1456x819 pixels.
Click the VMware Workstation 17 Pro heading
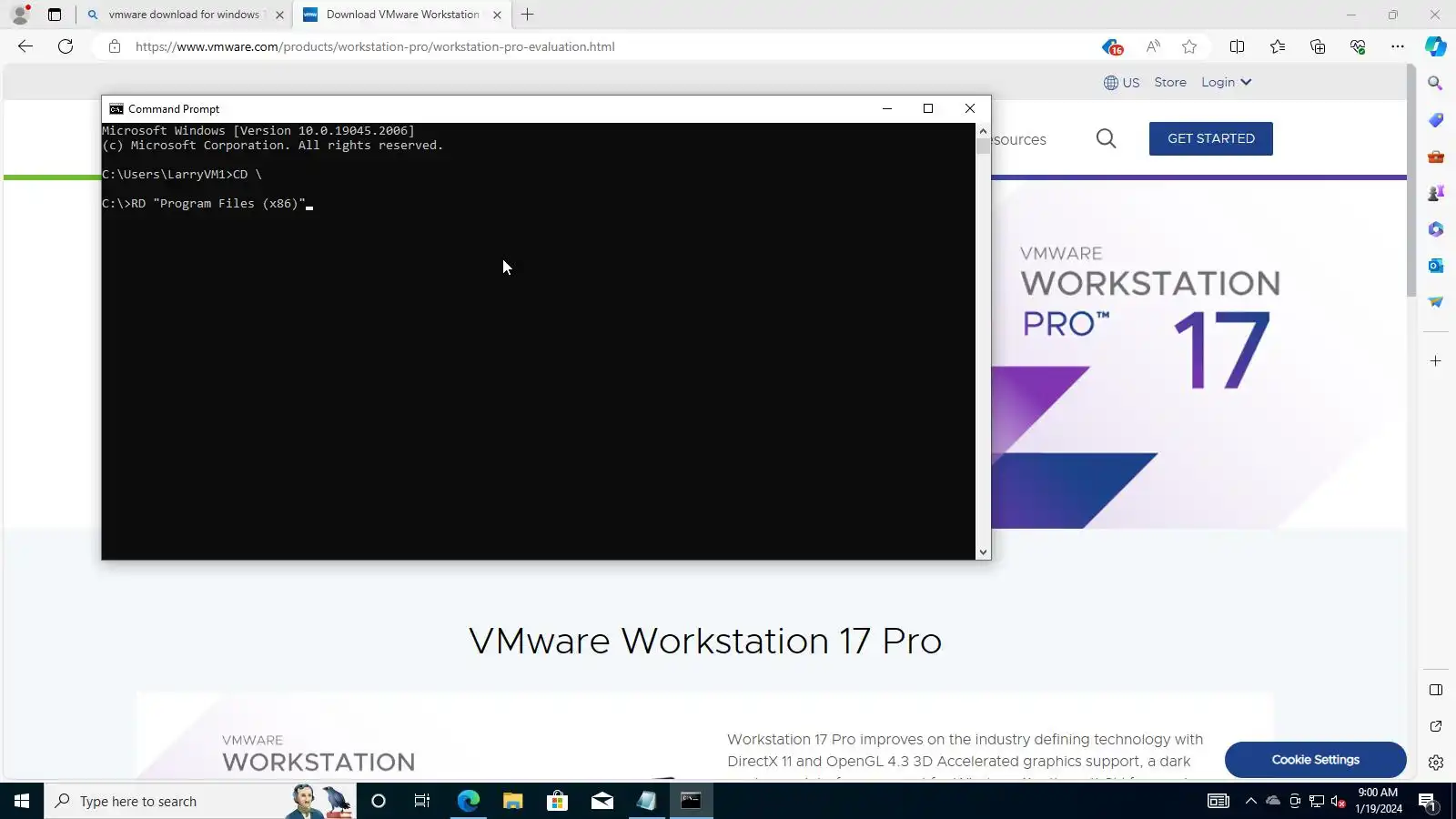coord(705,641)
